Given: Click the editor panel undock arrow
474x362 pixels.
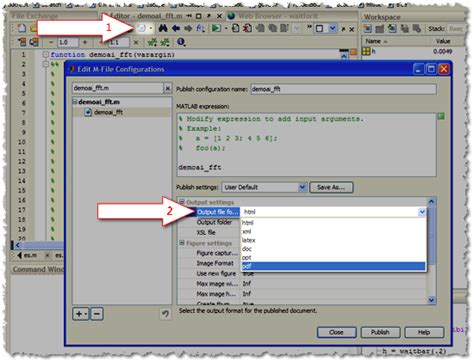Looking at the screenshot, I should click(x=343, y=29).
